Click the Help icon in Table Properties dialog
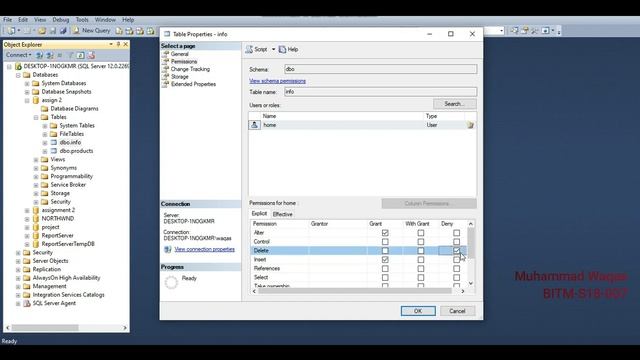 [282, 49]
